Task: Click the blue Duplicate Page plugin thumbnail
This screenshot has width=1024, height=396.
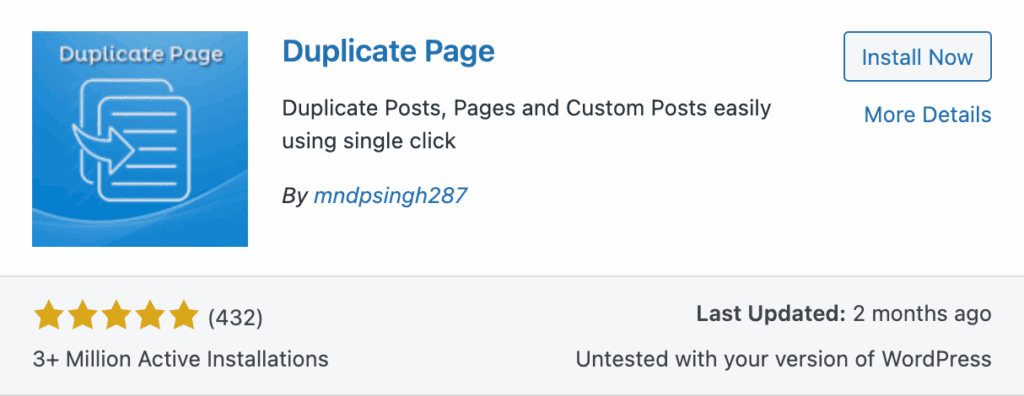Action: pyautogui.click(x=140, y=139)
